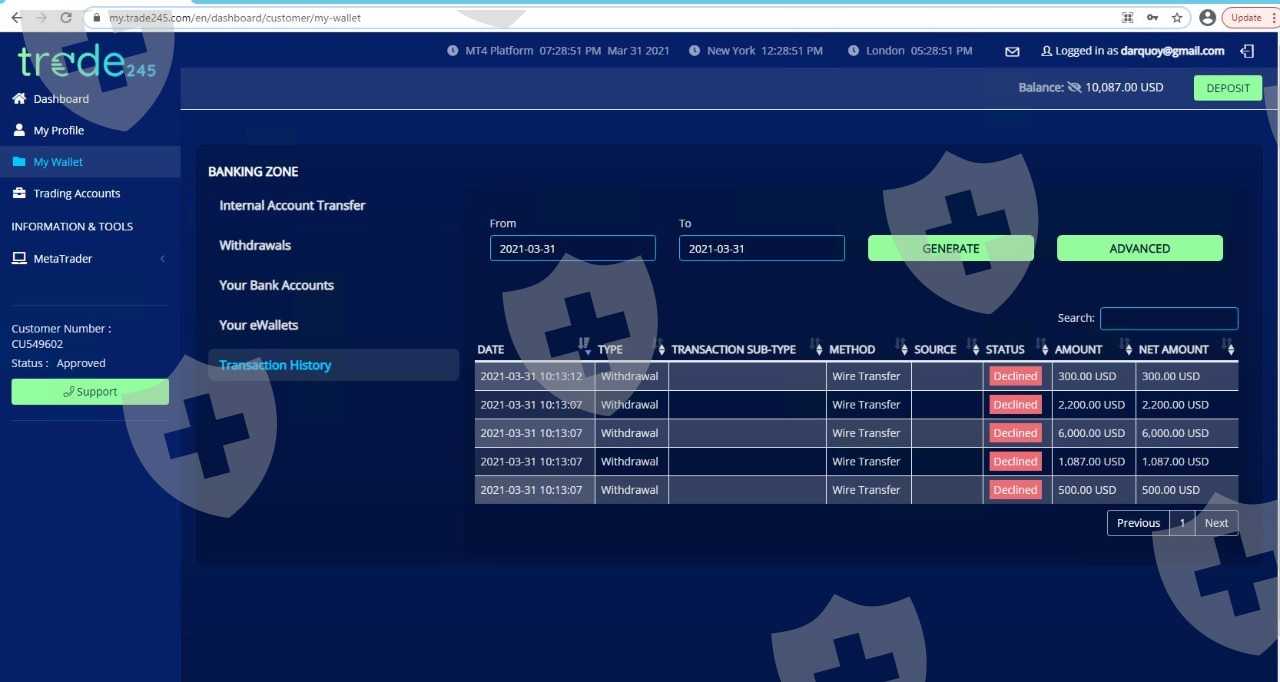Viewport: 1280px width, 682px height.
Task: Sort table by NET AMOUNT column
Action: (x=1186, y=349)
